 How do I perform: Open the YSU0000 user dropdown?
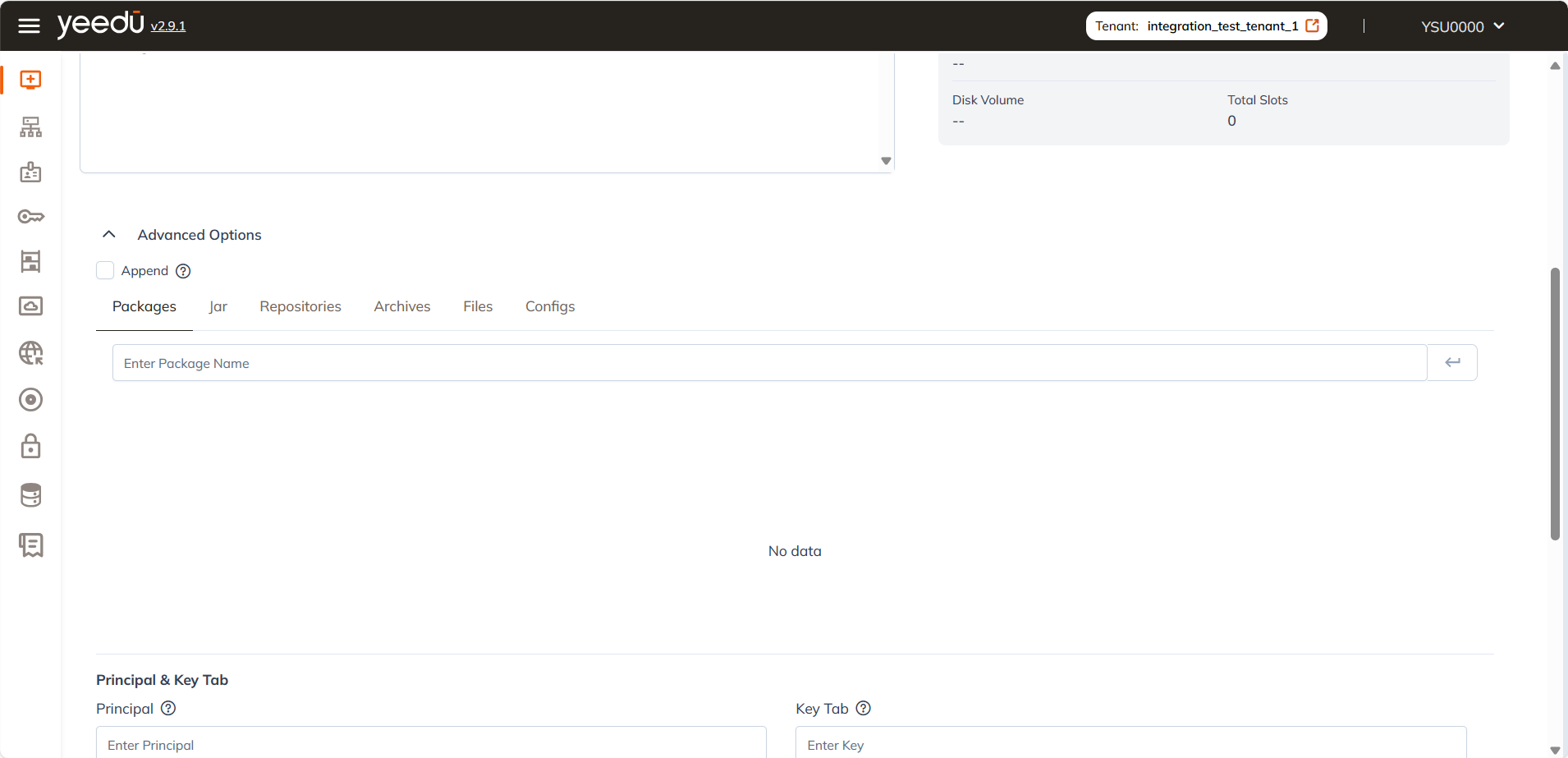click(x=1460, y=25)
